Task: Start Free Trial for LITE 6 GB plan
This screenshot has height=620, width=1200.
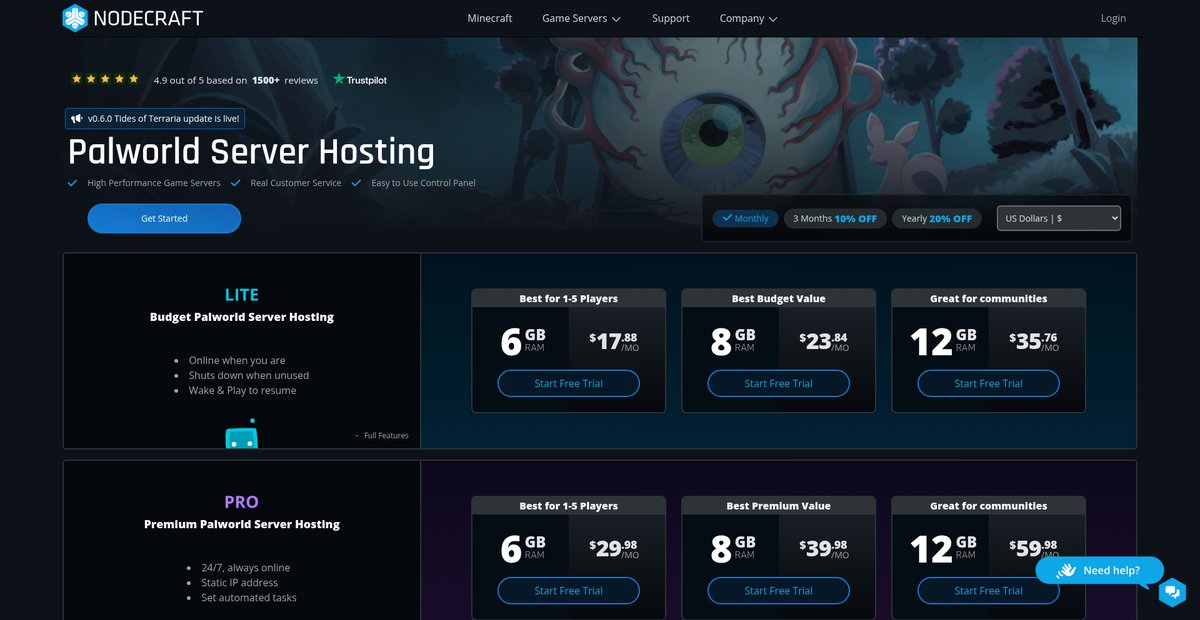Action: [569, 383]
